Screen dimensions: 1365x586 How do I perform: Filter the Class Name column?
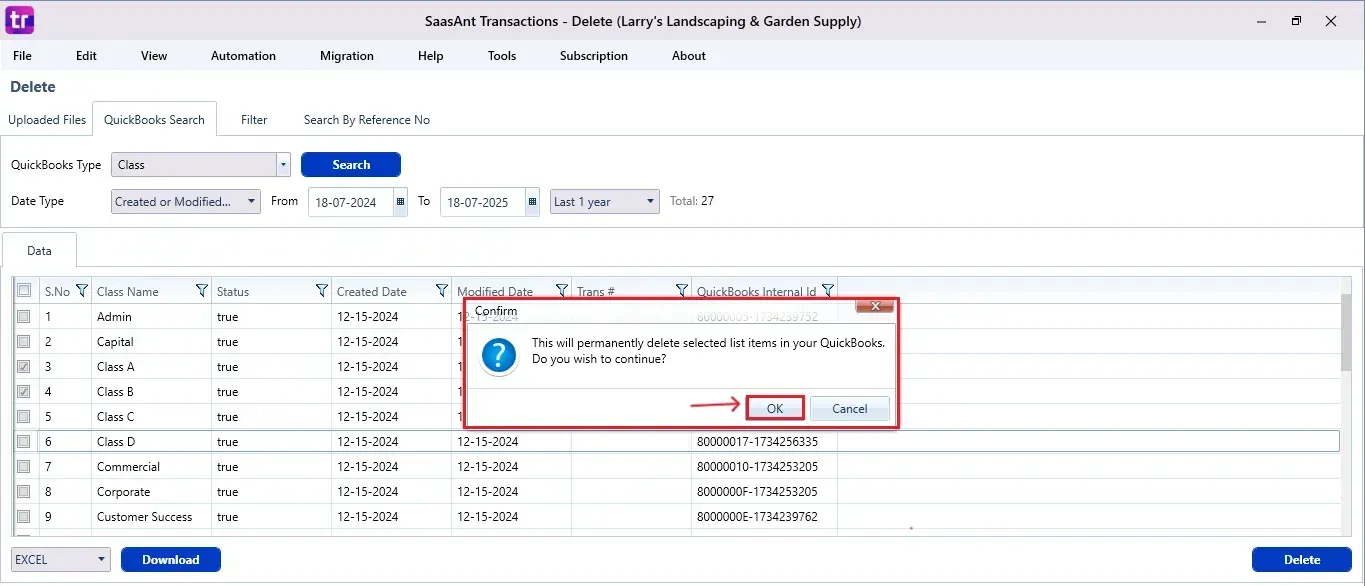(x=202, y=291)
